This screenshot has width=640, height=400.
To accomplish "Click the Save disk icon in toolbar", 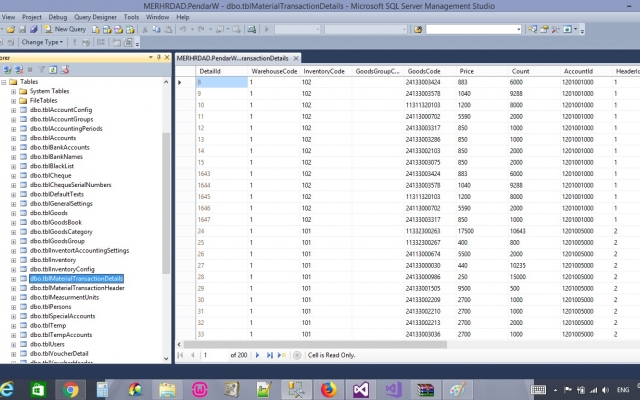I will coord(22,29).
